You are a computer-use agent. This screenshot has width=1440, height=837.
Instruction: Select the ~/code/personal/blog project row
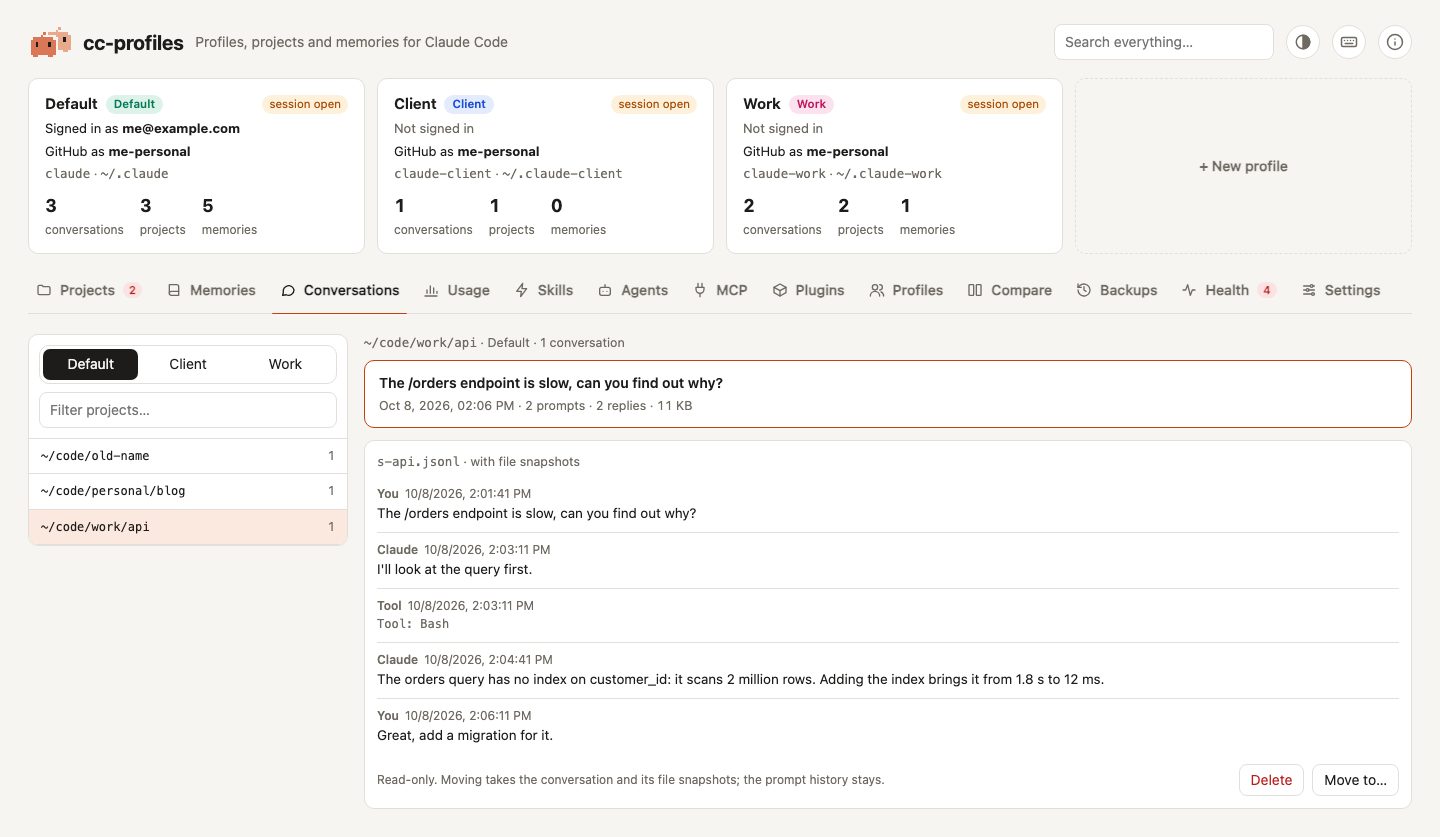pos(188,491)
